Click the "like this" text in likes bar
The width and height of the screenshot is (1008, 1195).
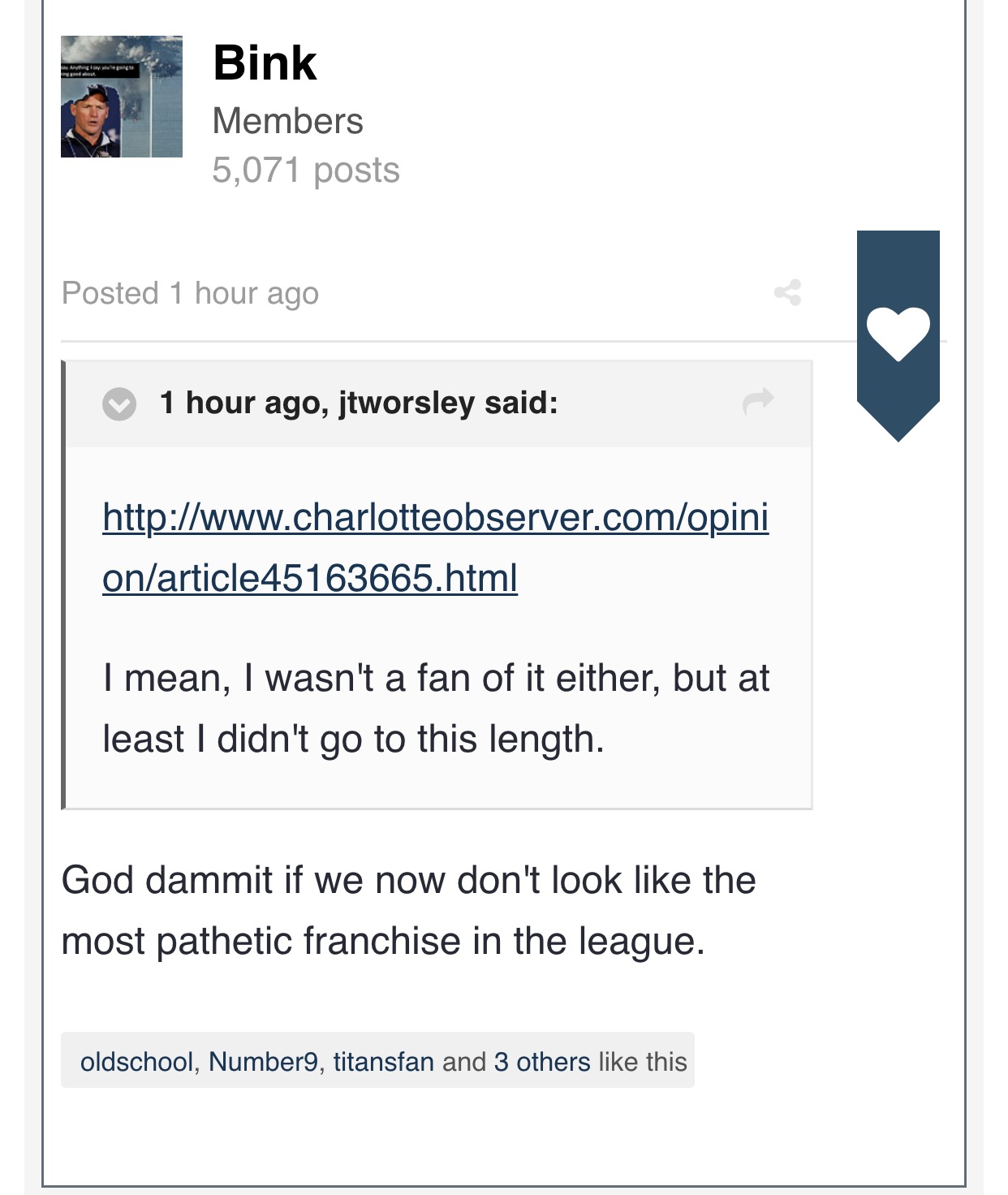point(642,1061)
